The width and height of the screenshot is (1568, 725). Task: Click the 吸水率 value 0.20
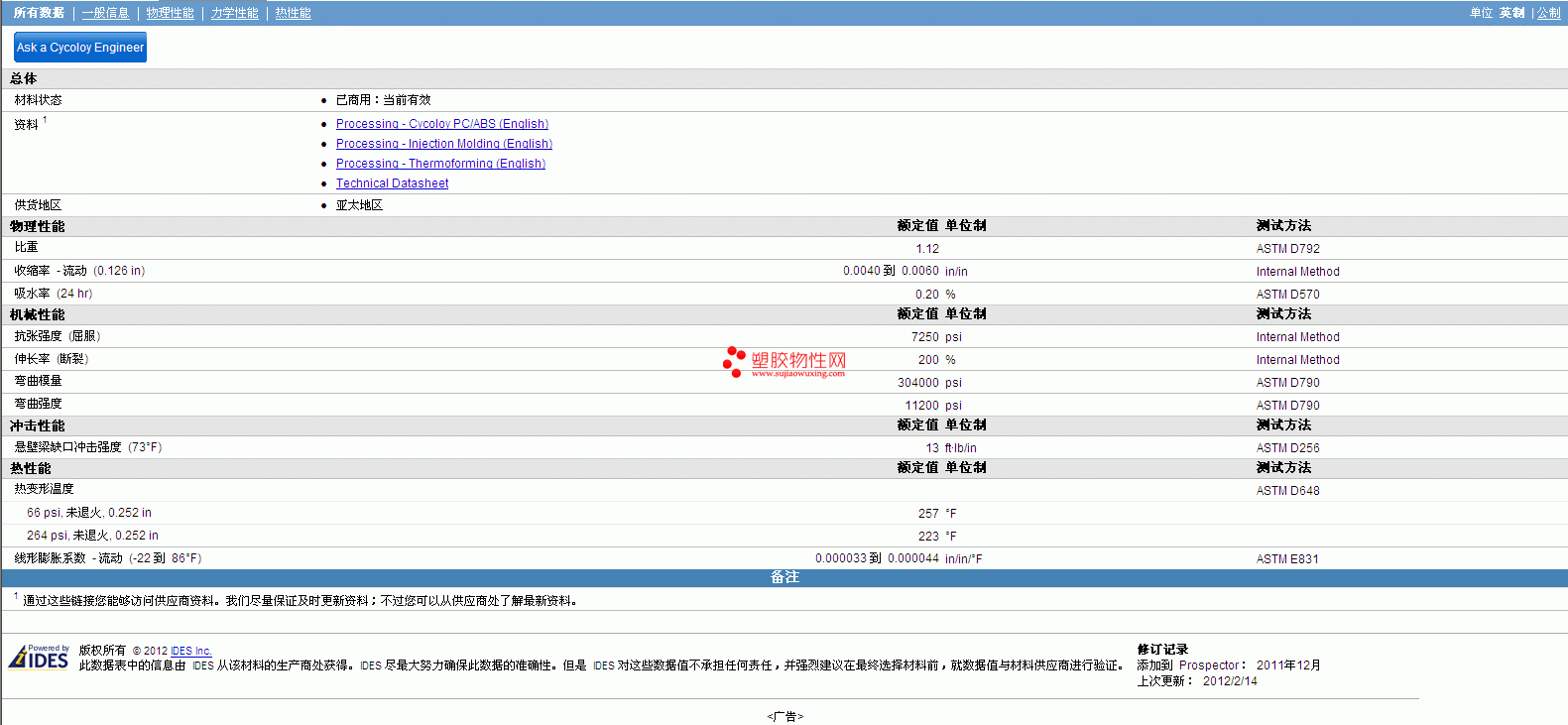coord(927,295)
